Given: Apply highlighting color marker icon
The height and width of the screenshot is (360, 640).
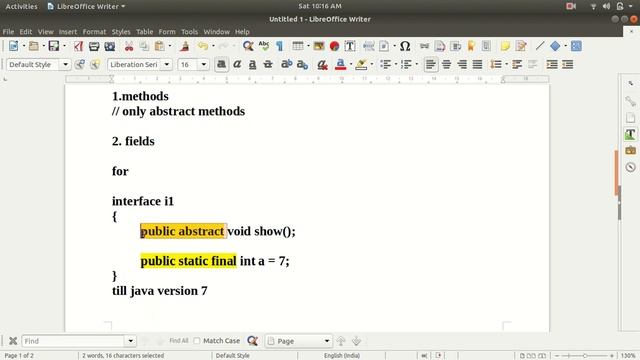Looking at the screenshot, I should (x=361, y=64).
